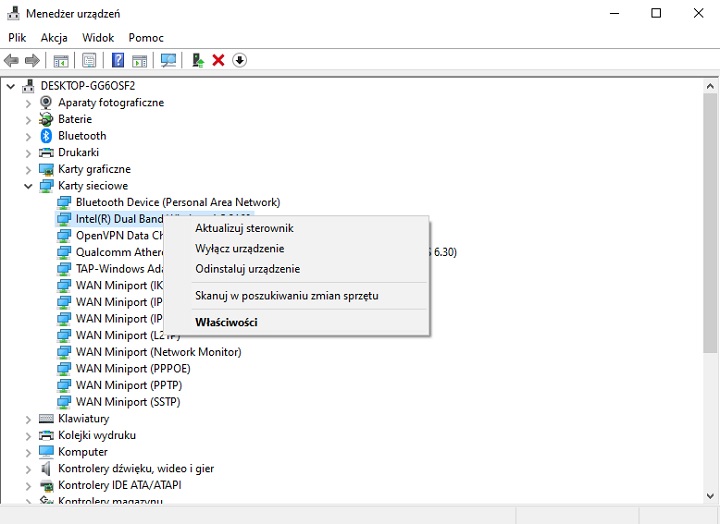Select Wyłącz urządzenie in context menu
Screen dimensions: 720x524
(x=239, y=249)
